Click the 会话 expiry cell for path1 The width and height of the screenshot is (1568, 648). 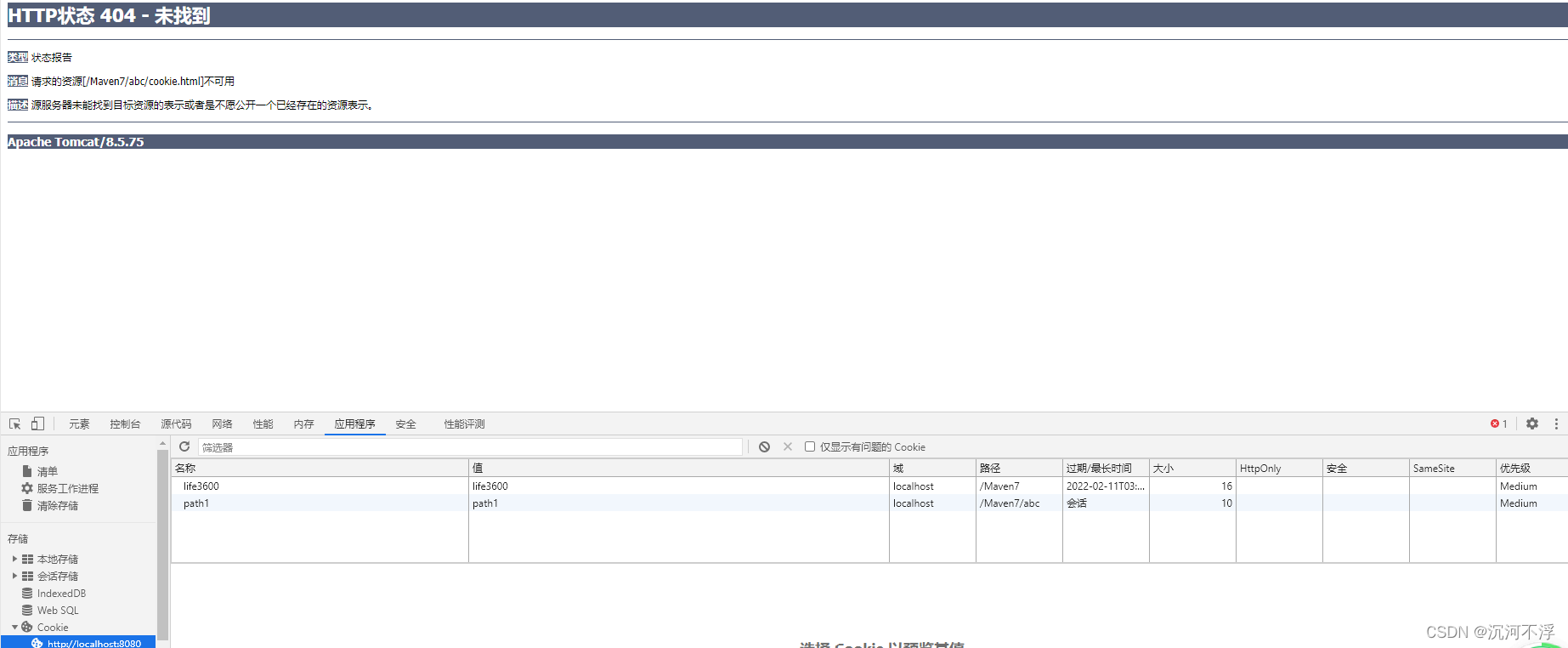point(1106,503)
